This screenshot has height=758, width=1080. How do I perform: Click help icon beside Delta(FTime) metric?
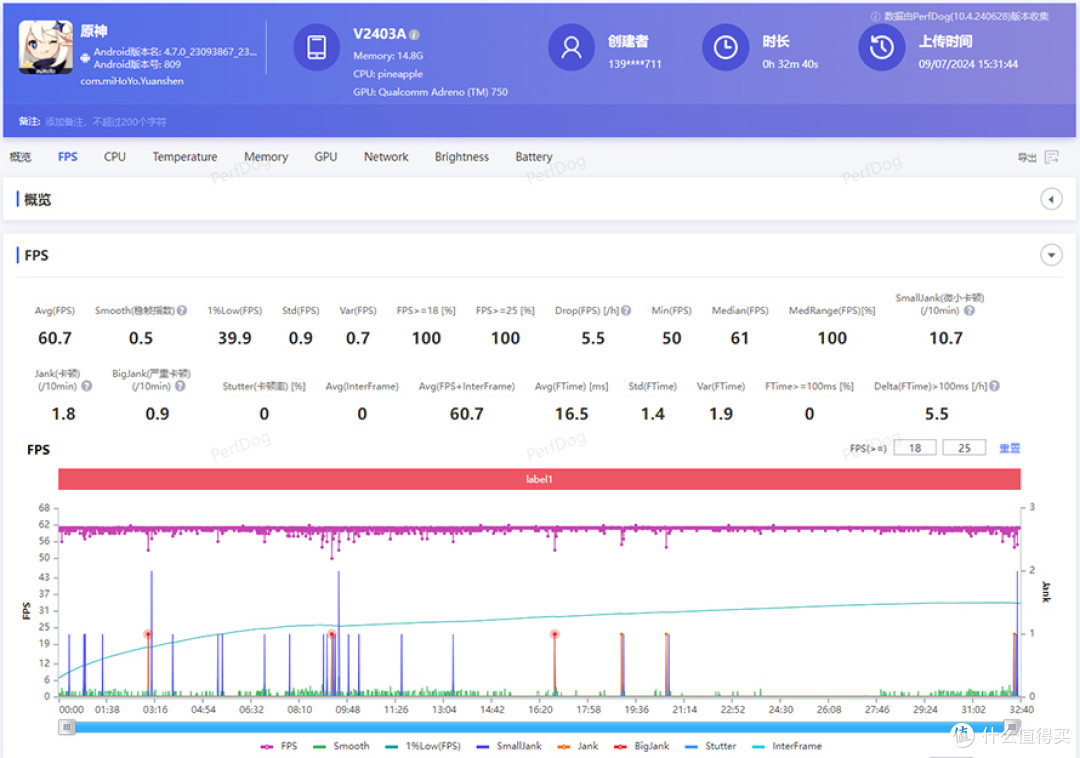[995, 386]
